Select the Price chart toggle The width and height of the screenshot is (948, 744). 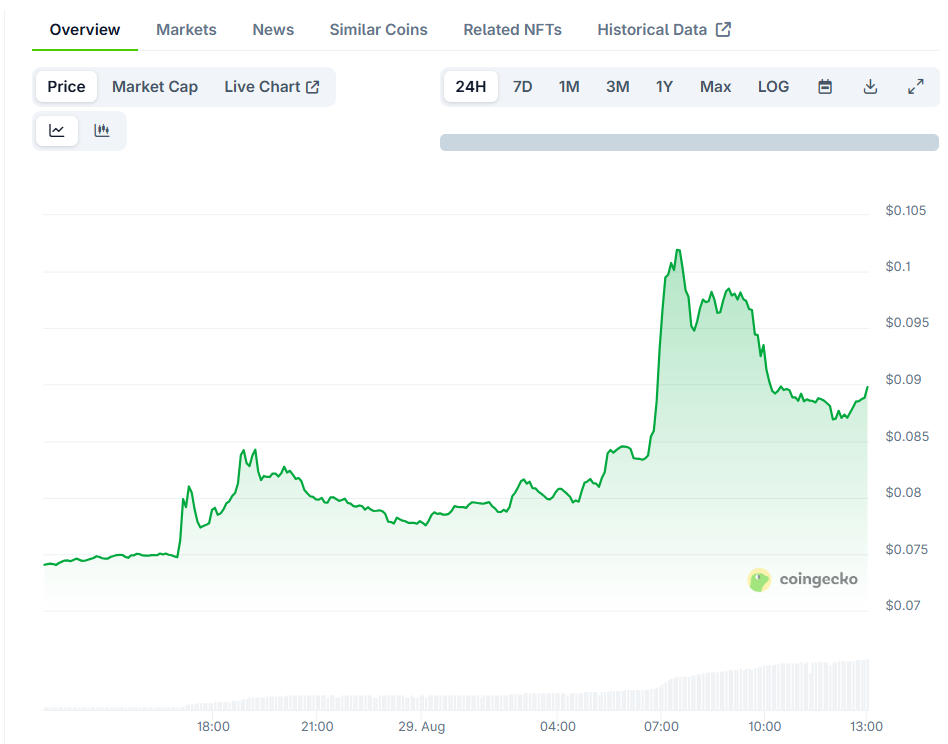coord(67,87)
